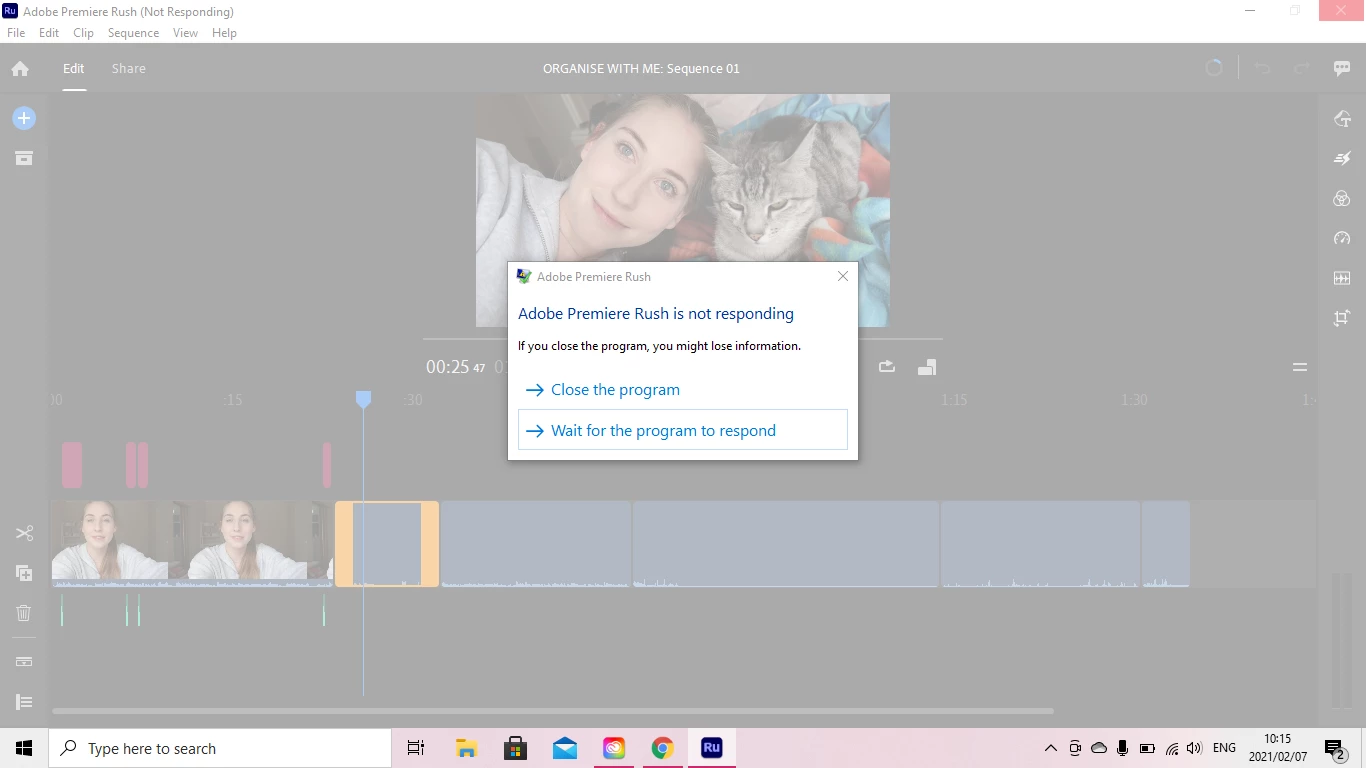This screenshot has width=1366, height=768.
Task: Open the Transitions panel icon
Action: pyautogui.click(x=1342, y=158)
